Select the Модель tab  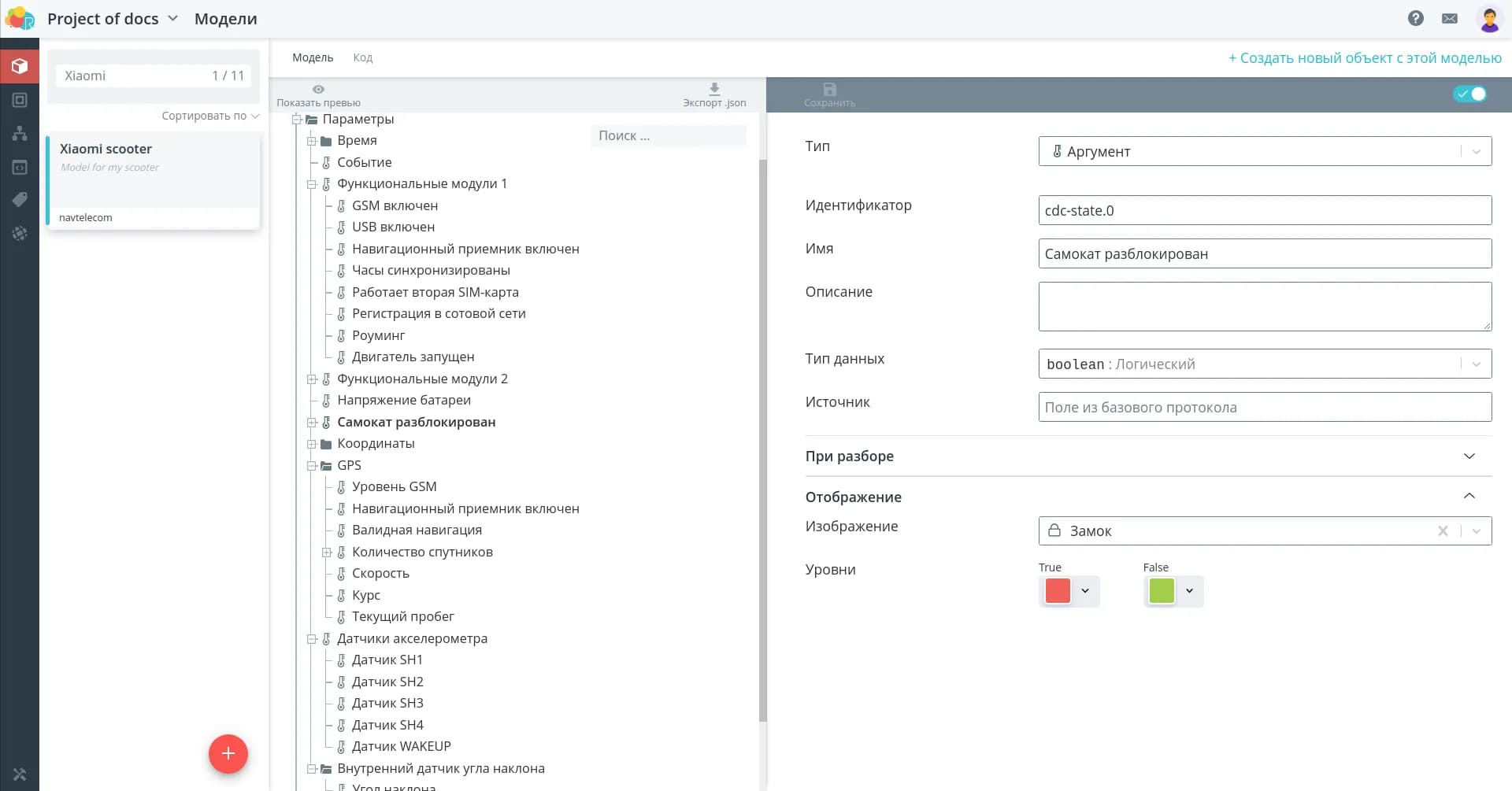pyautogui.click(x=313, y=57)
